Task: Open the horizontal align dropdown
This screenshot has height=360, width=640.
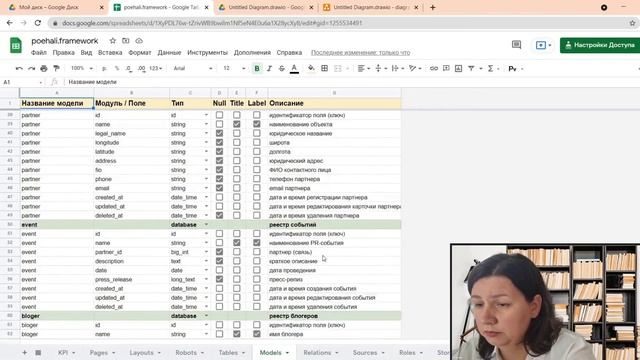Action: point(363,69)
